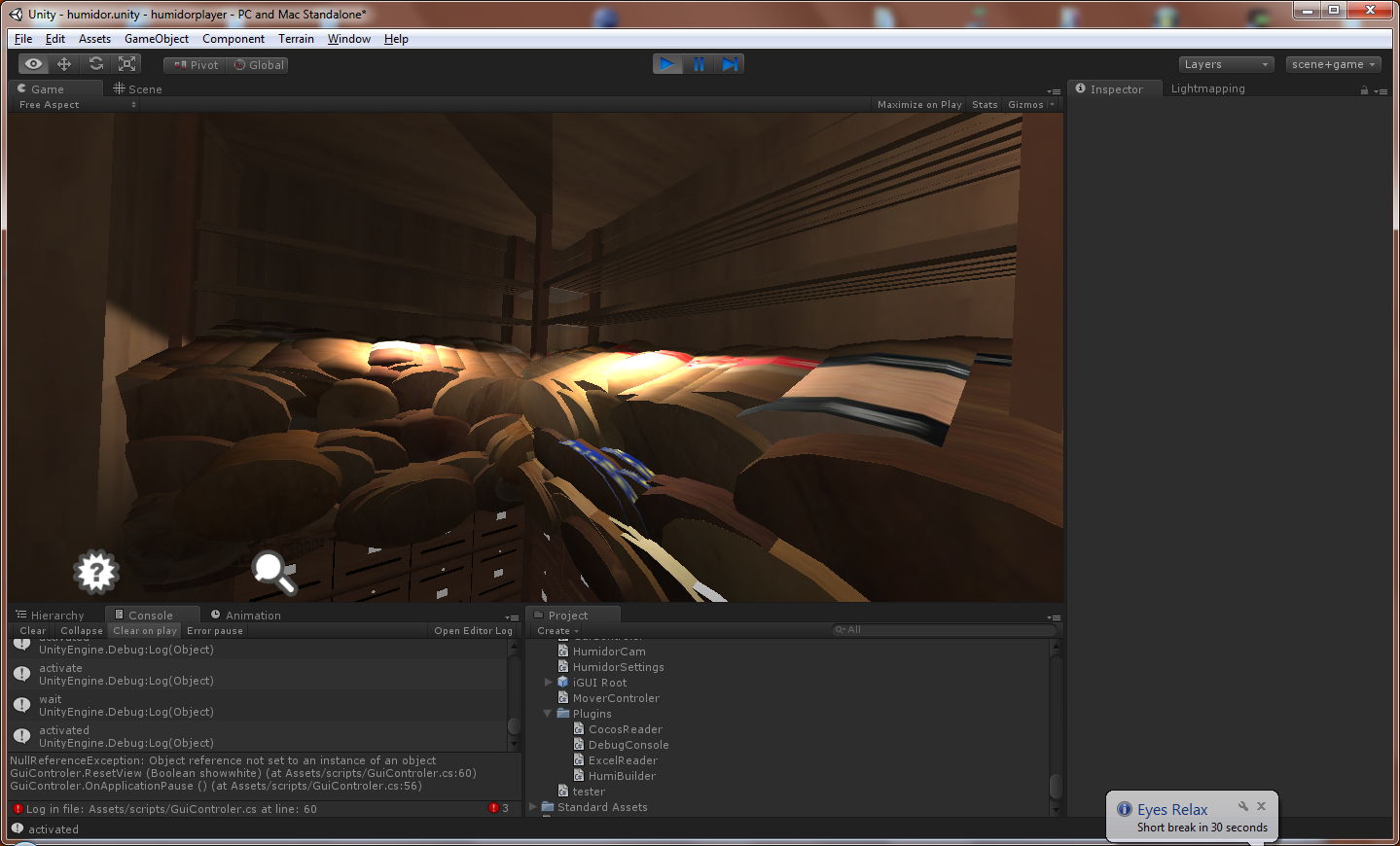The height and width of the screenshot is (846, 1400).
Task: Toggle Maximize on Play
Action: [918, 105]
